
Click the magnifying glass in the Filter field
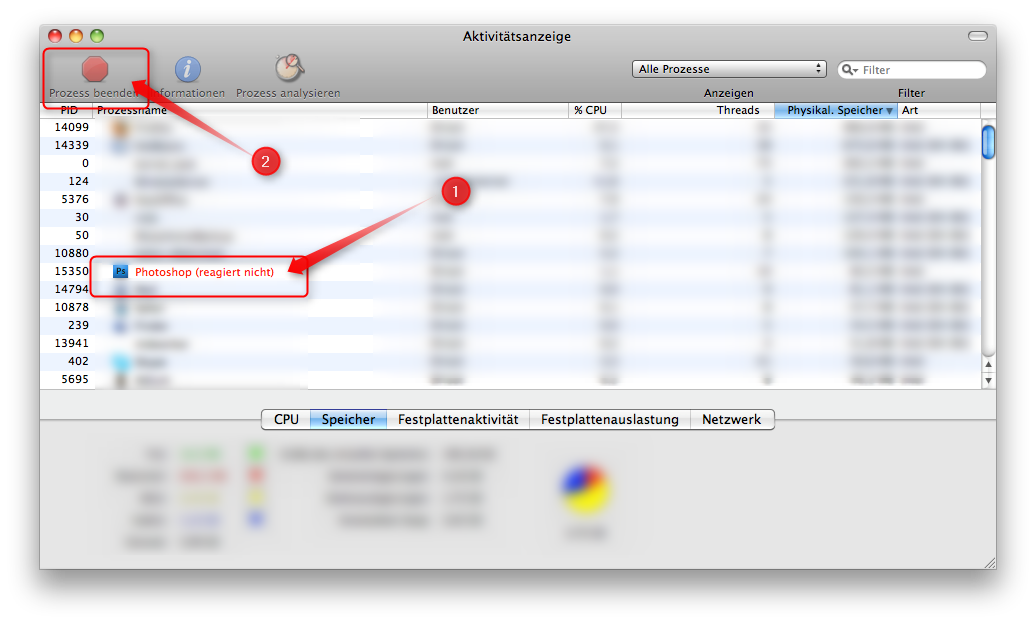click(851, 69)
